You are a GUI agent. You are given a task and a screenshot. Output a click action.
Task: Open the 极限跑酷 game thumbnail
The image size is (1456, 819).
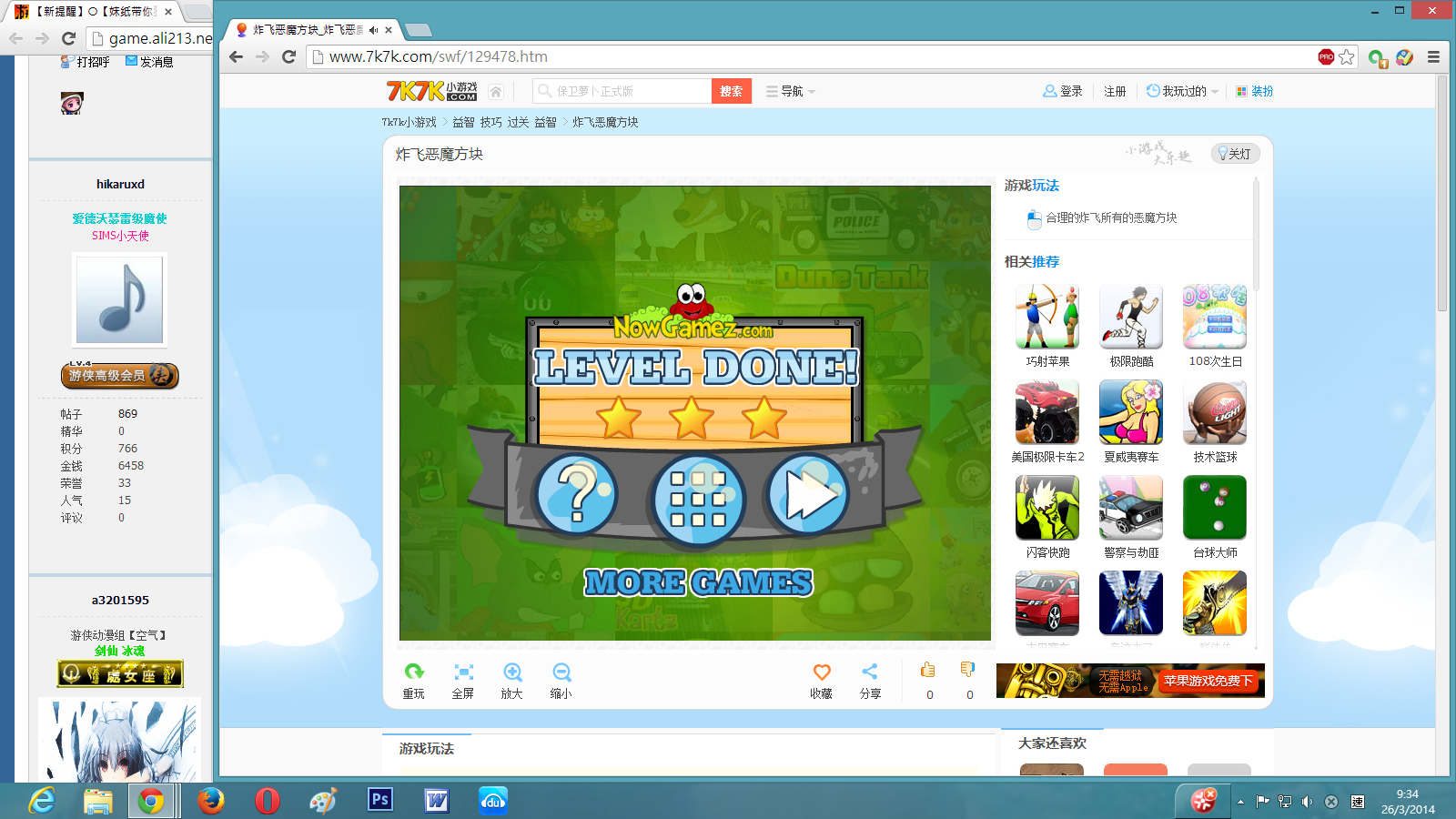click(1131, 316)
